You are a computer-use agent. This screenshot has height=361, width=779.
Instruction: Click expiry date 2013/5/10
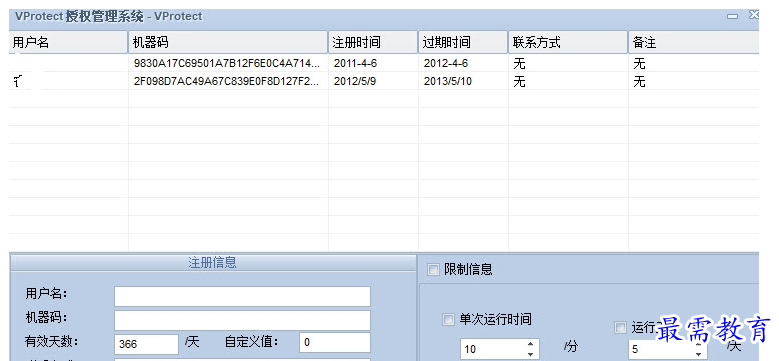pos(448,81)
